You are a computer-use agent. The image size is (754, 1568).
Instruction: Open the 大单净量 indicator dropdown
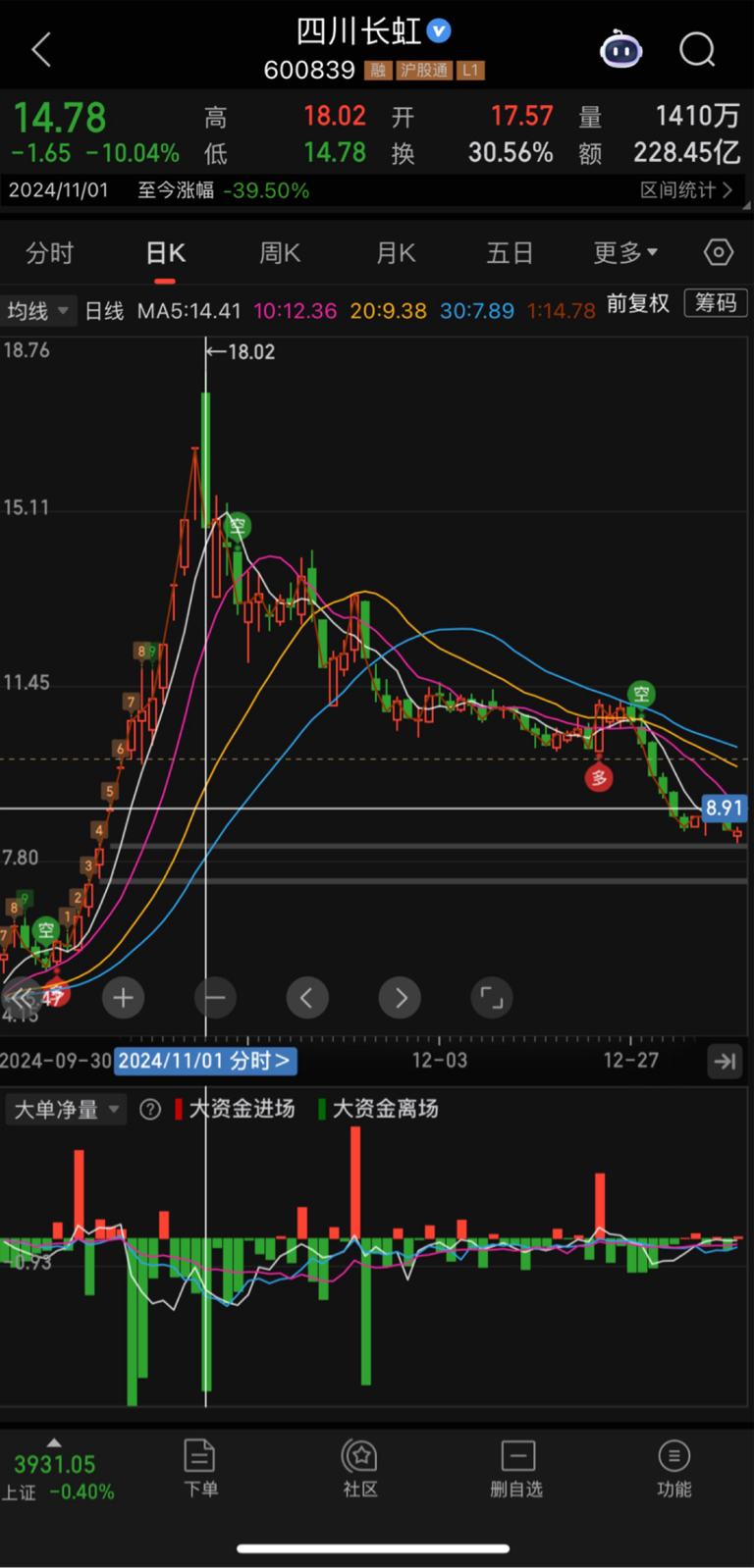[65, 1110]
